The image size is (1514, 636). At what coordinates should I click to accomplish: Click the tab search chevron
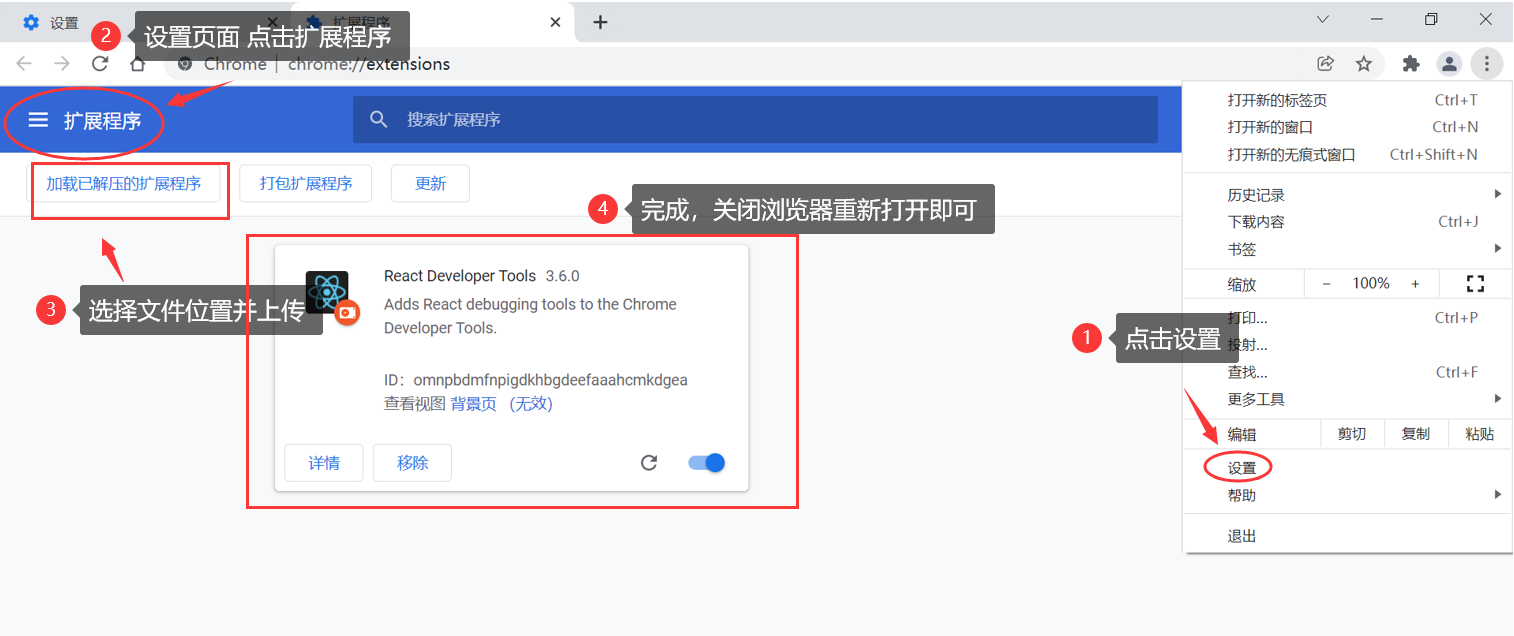click(x=1323, y=20)
